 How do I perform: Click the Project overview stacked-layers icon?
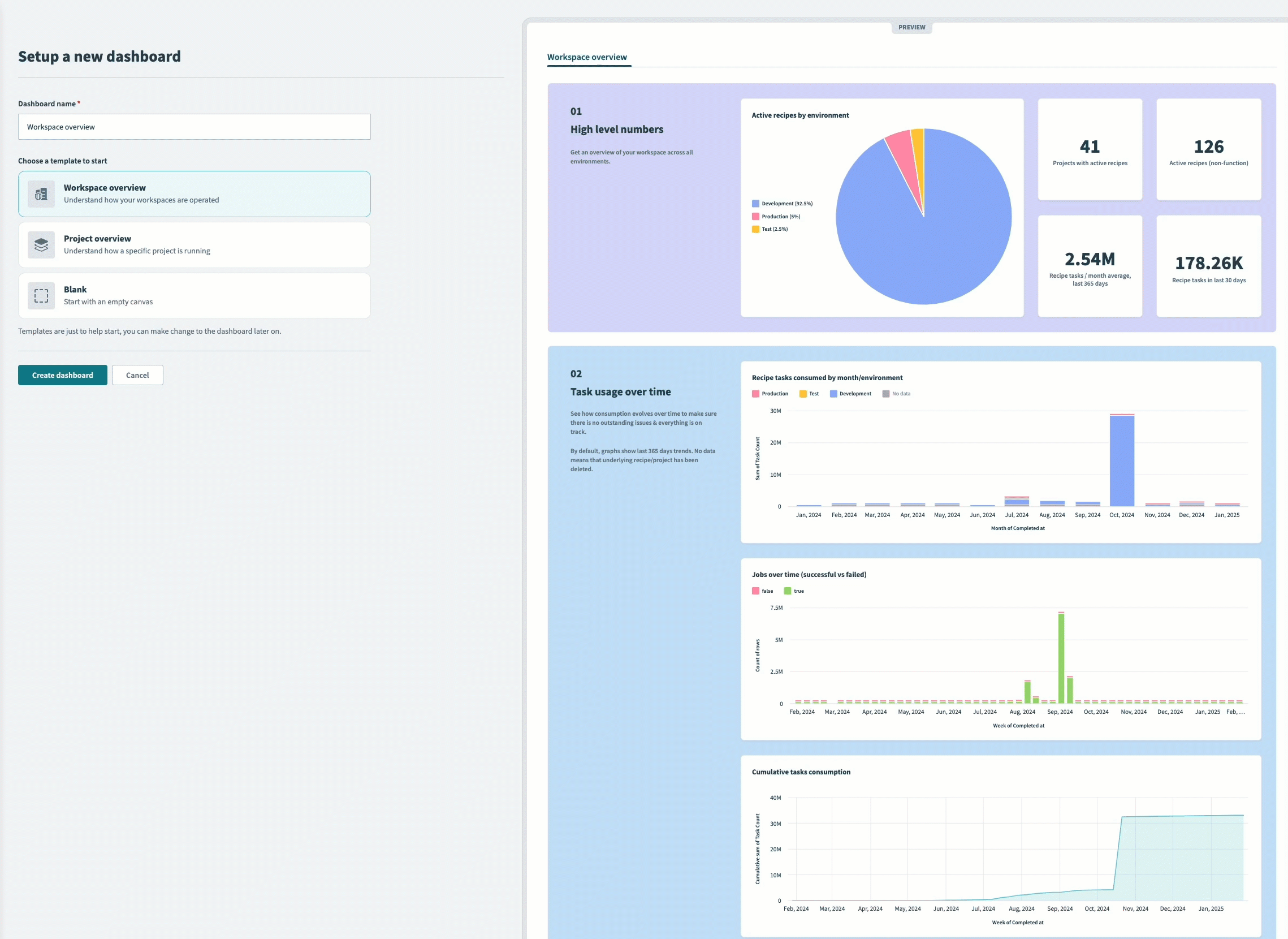click(40, 244)
